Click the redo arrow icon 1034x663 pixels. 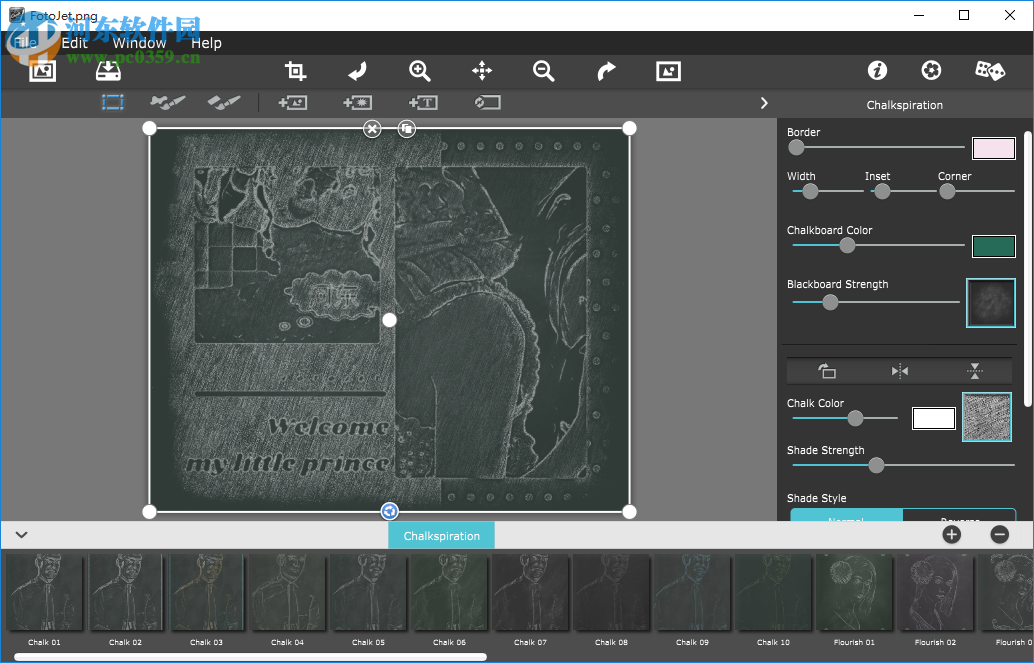coord(606,71)
